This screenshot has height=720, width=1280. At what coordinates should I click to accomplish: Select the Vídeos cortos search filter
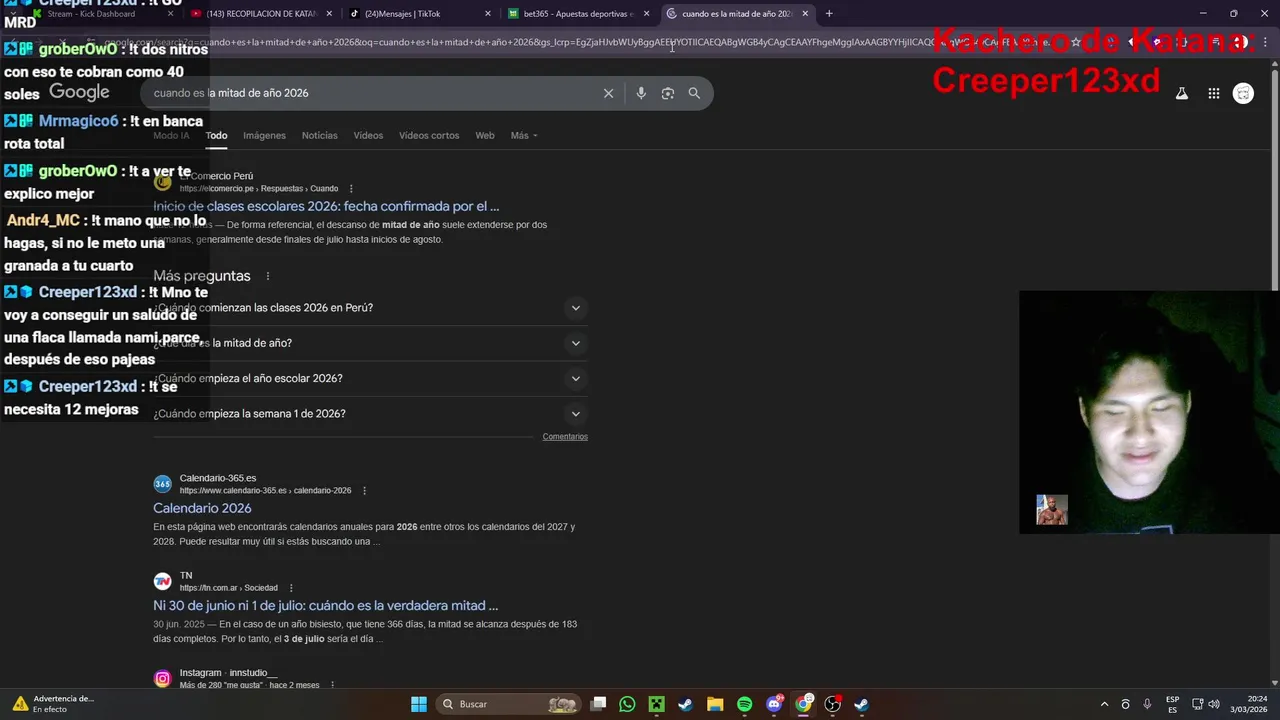[429, 135]
